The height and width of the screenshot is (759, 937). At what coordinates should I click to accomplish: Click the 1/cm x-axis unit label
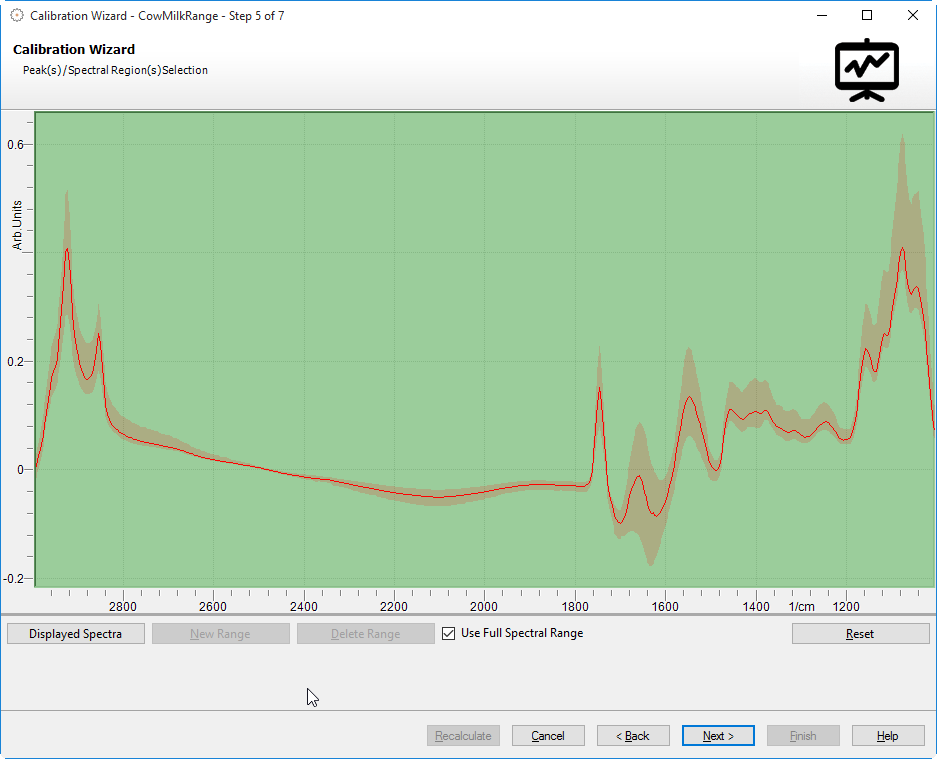click(x=801, y=606)
